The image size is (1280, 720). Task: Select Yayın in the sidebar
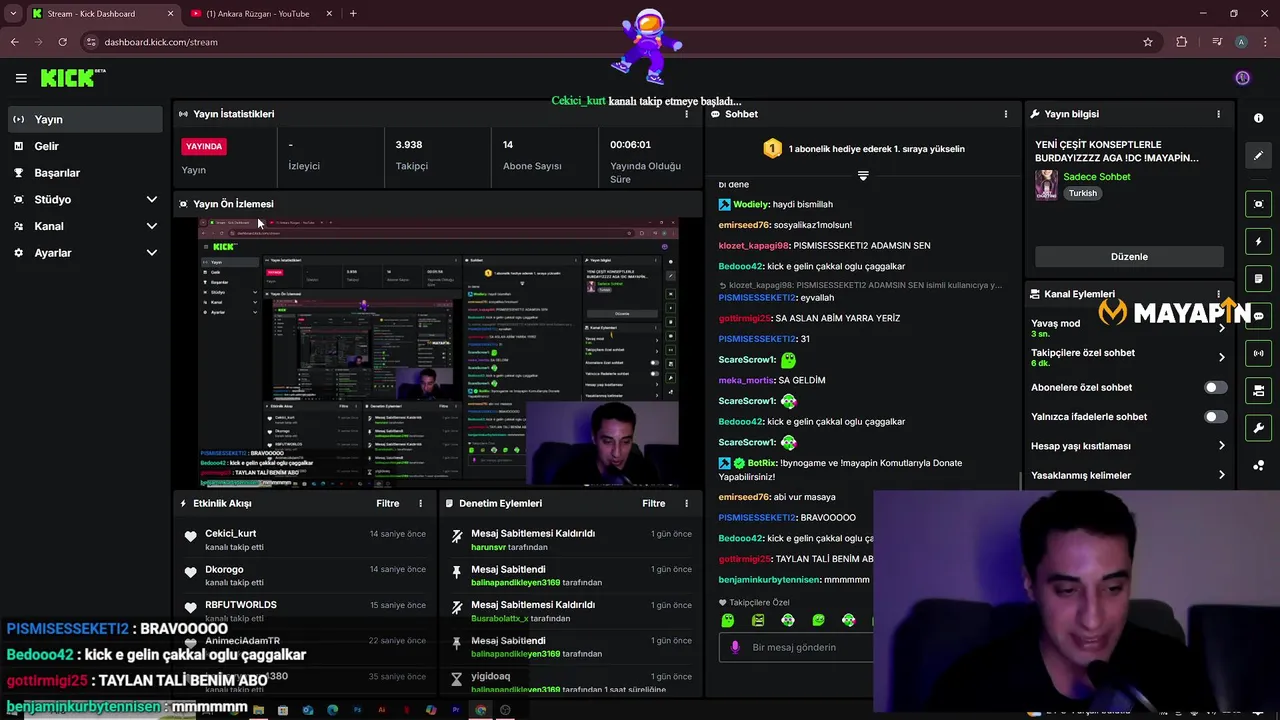pyautogui.click(x=85, y=119)
